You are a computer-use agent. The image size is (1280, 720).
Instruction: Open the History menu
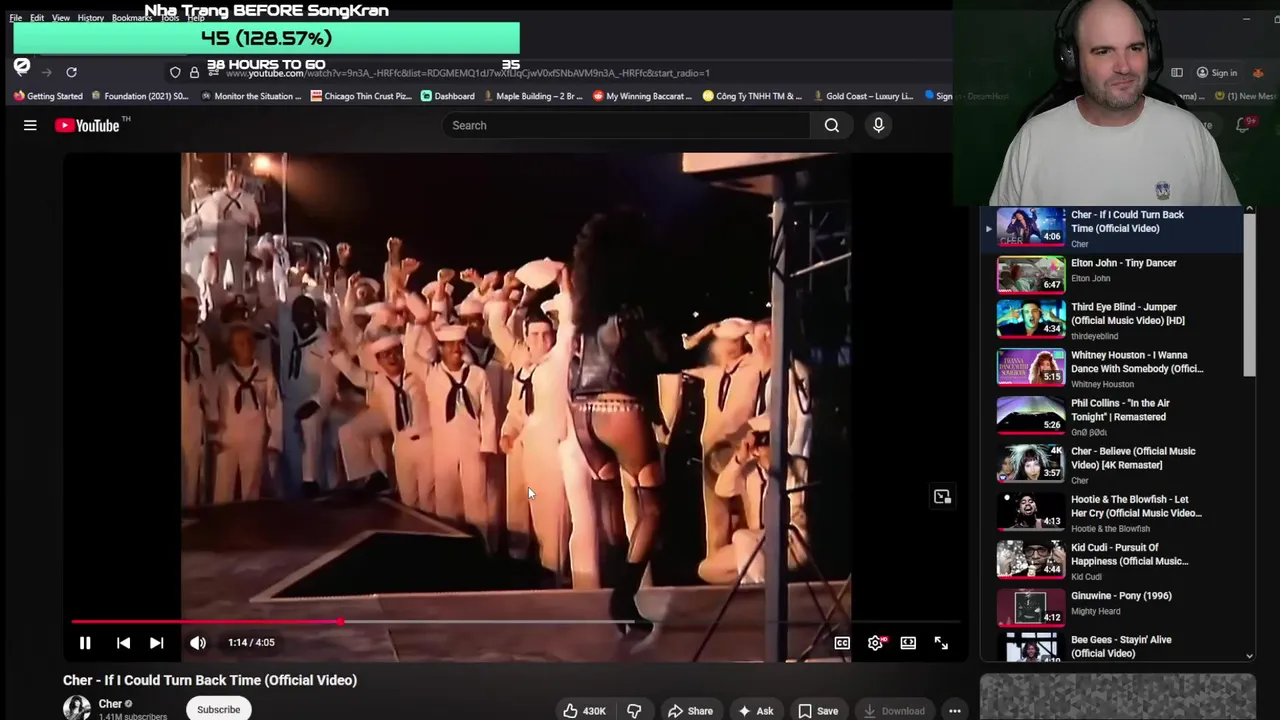[91, 18]
